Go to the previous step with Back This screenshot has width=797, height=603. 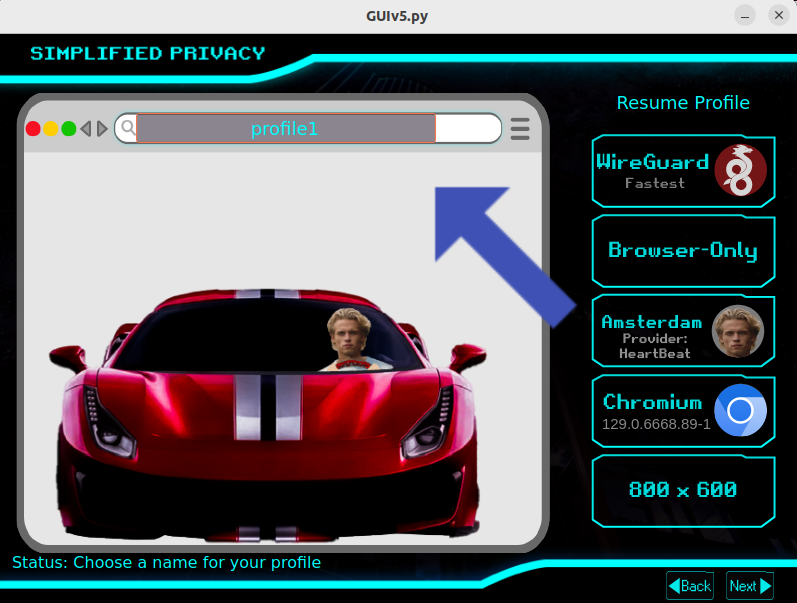pyautogui.click(x=690, y=586)
